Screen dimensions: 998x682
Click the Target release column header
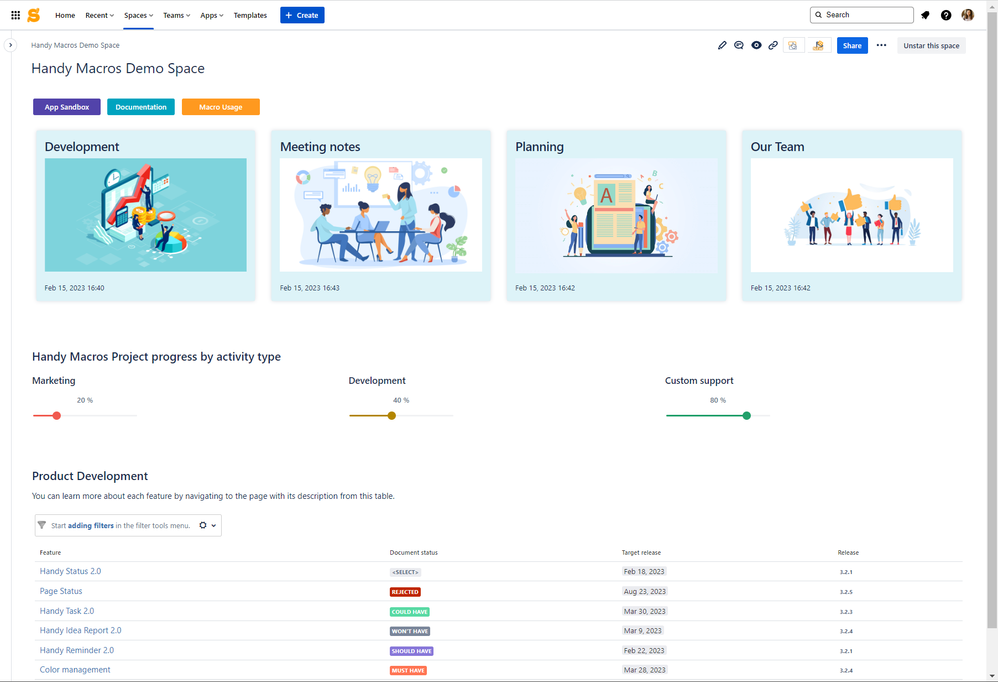tap(642, 552)
